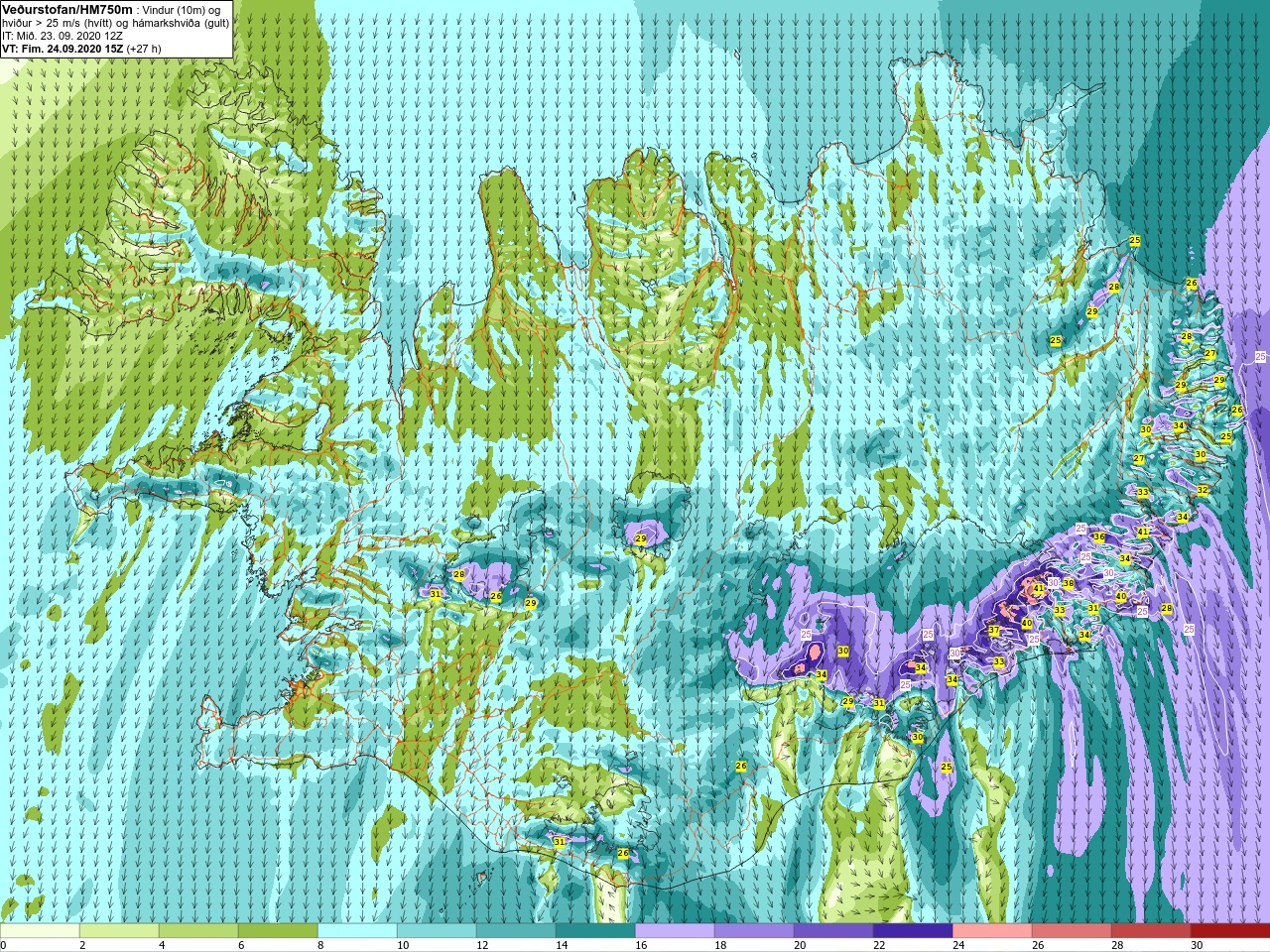Click the color scale label 24
This screenshot has width=1270, height=952.
958,945
